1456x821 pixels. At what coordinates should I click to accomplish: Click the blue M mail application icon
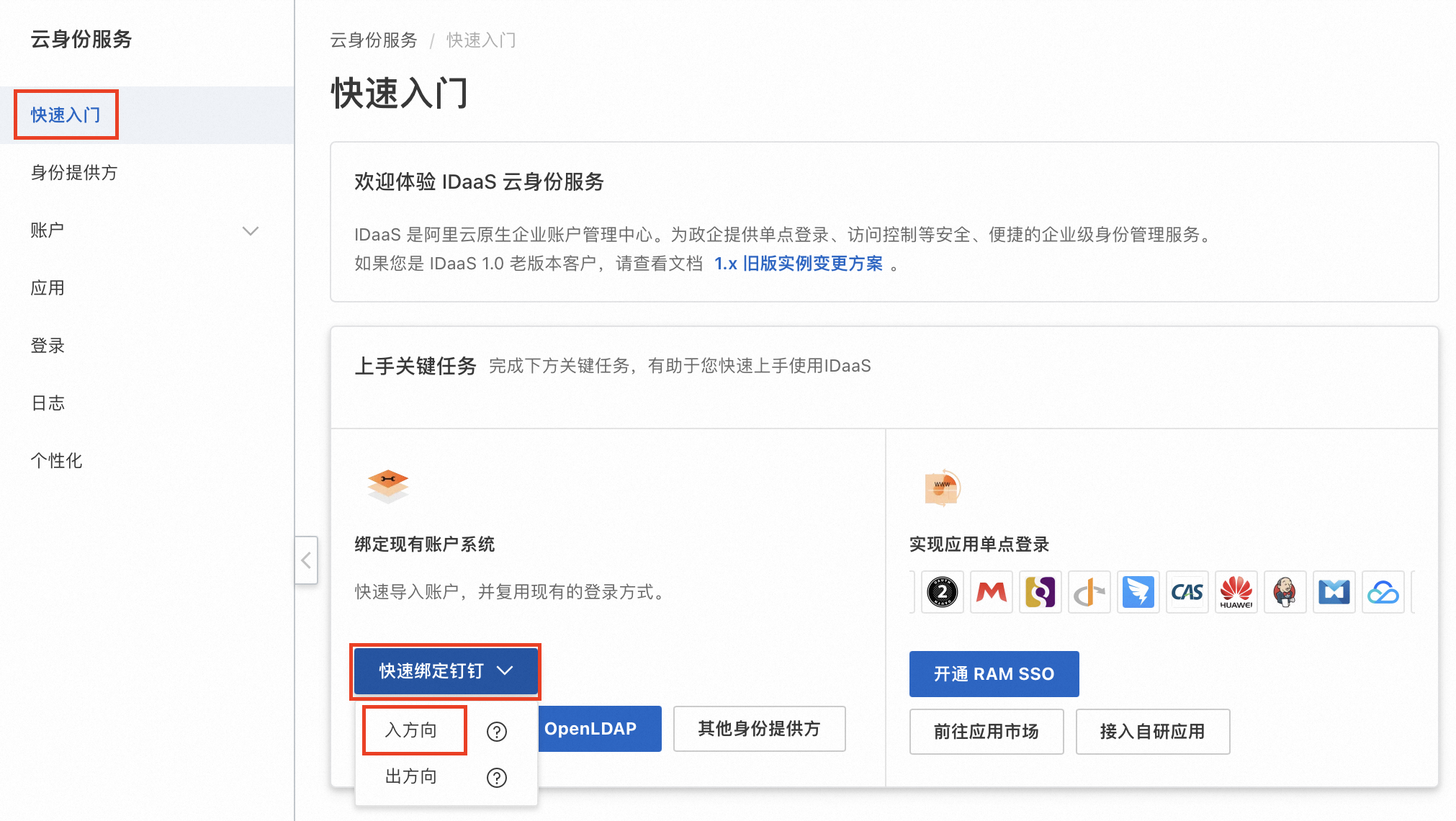click(1334, 592)
